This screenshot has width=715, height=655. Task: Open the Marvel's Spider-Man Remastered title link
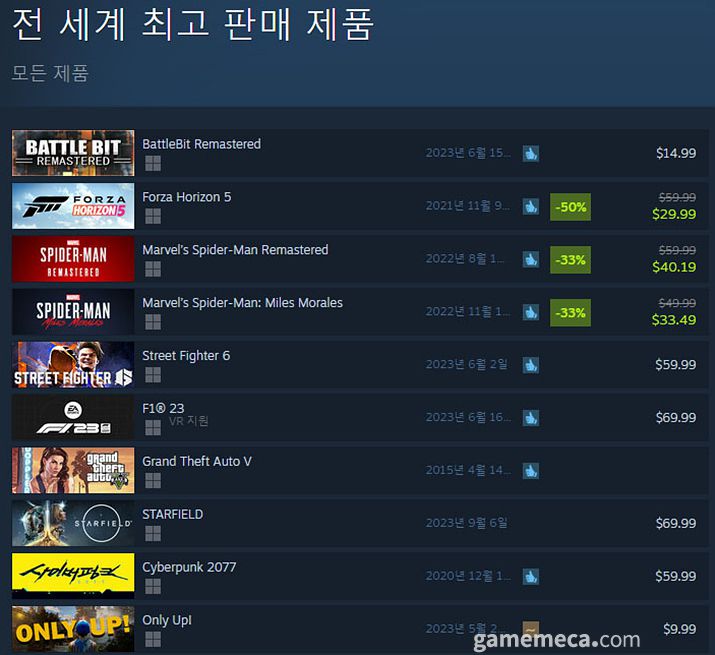click(235, 250)
